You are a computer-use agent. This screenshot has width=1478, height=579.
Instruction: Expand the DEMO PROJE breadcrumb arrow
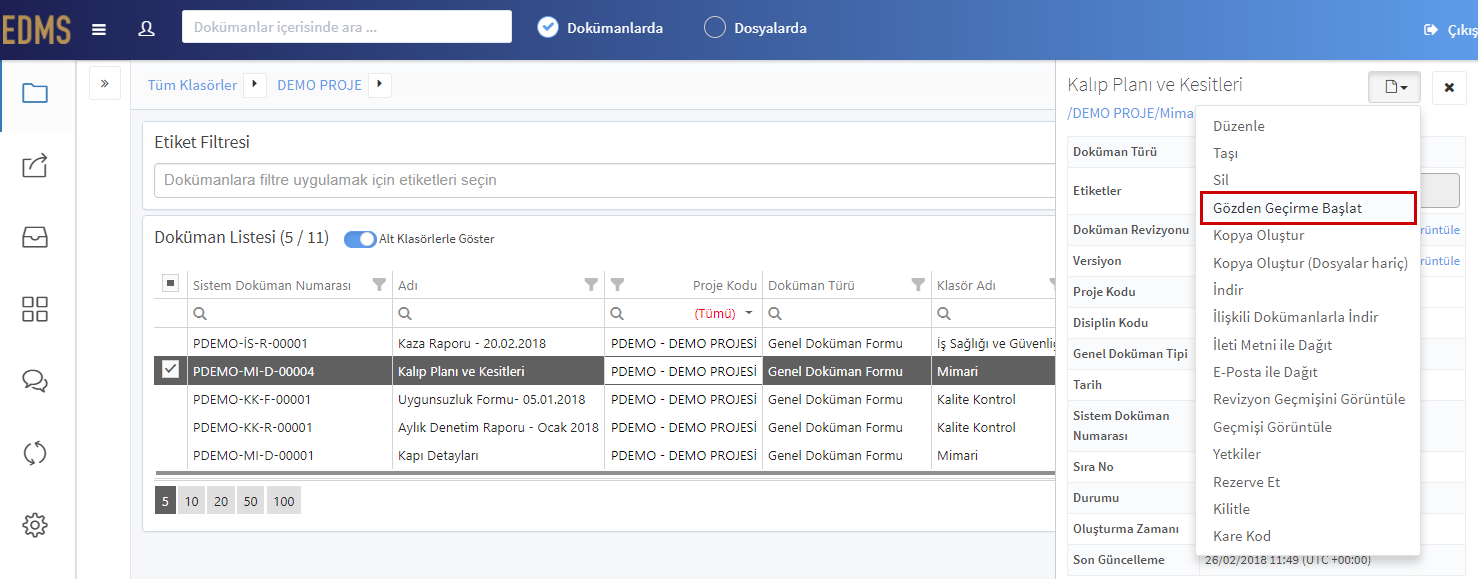click(x=379, y=85)
